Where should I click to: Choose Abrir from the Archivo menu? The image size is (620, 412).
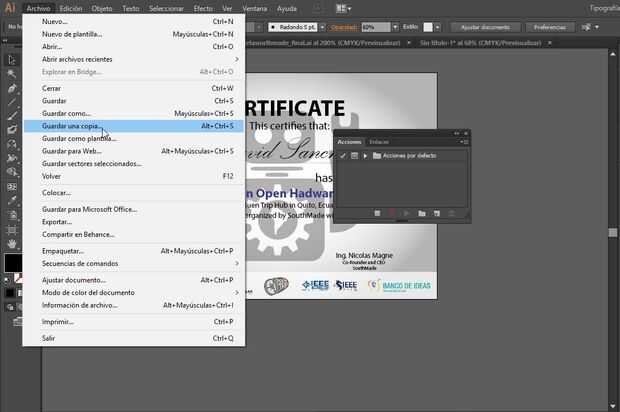click(134, 47)
